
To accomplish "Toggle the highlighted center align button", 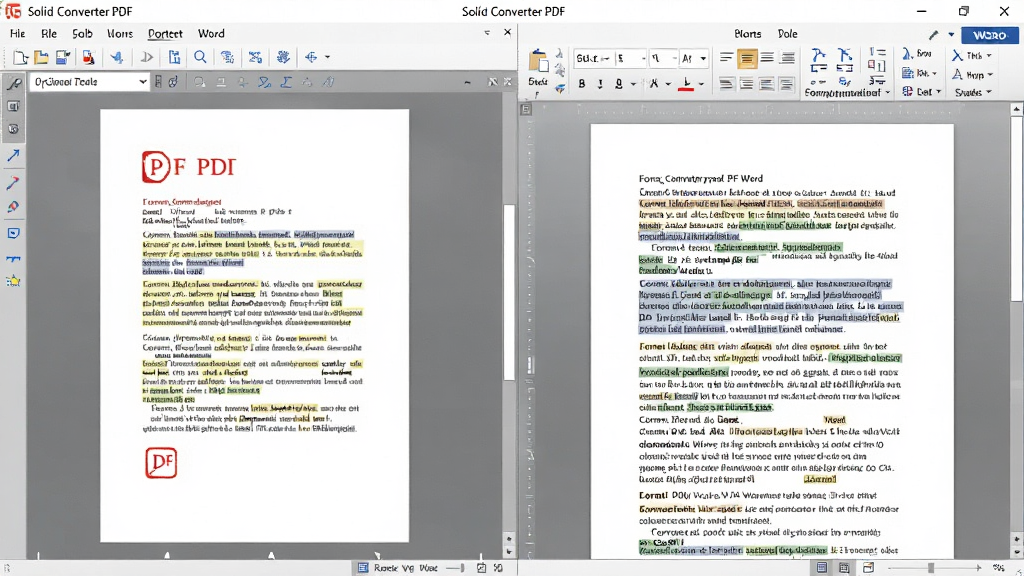I will click(x=746, y=59).
